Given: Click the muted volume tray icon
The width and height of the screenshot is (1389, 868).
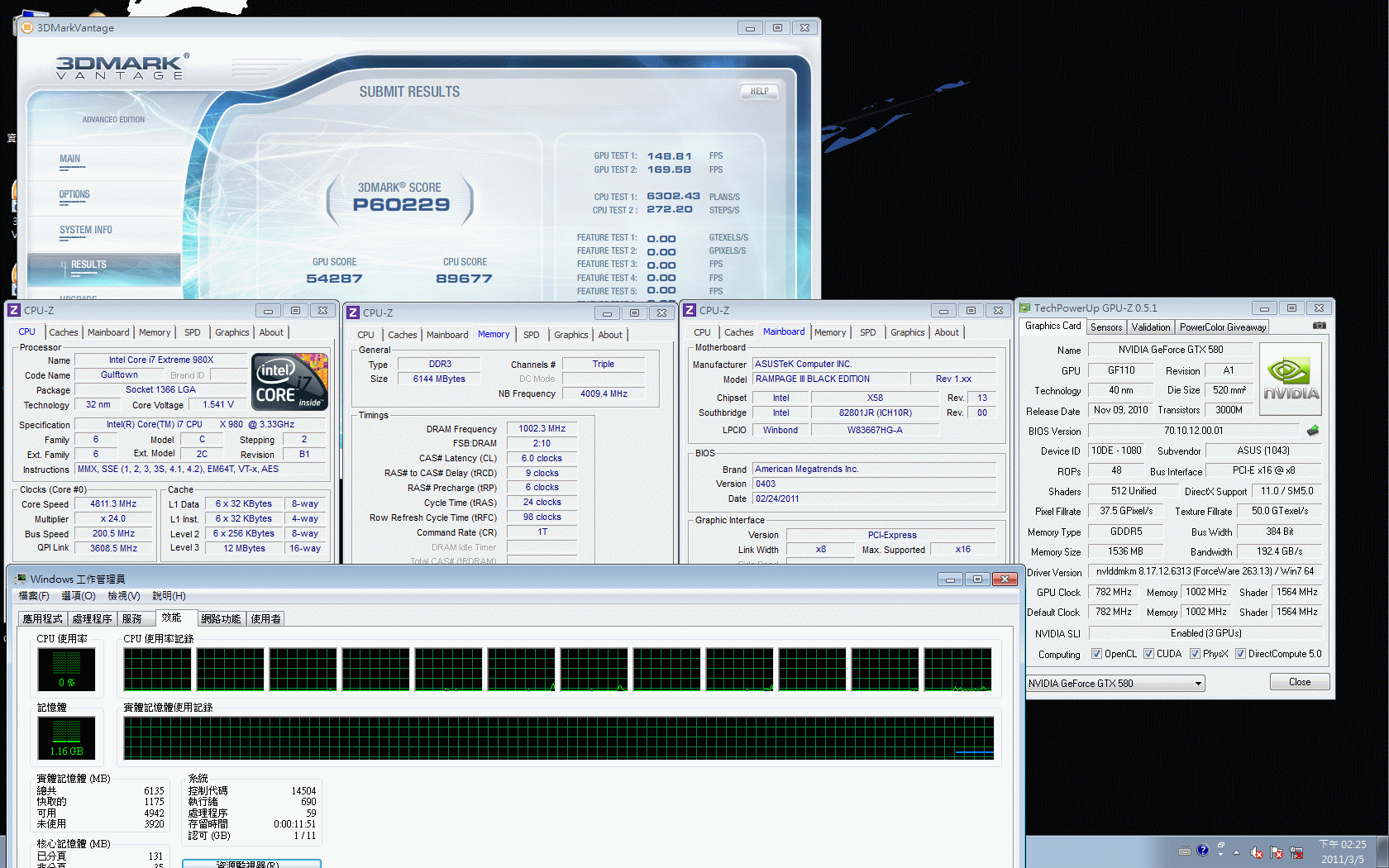Looking at the screenshot, I should [1257, 852].
